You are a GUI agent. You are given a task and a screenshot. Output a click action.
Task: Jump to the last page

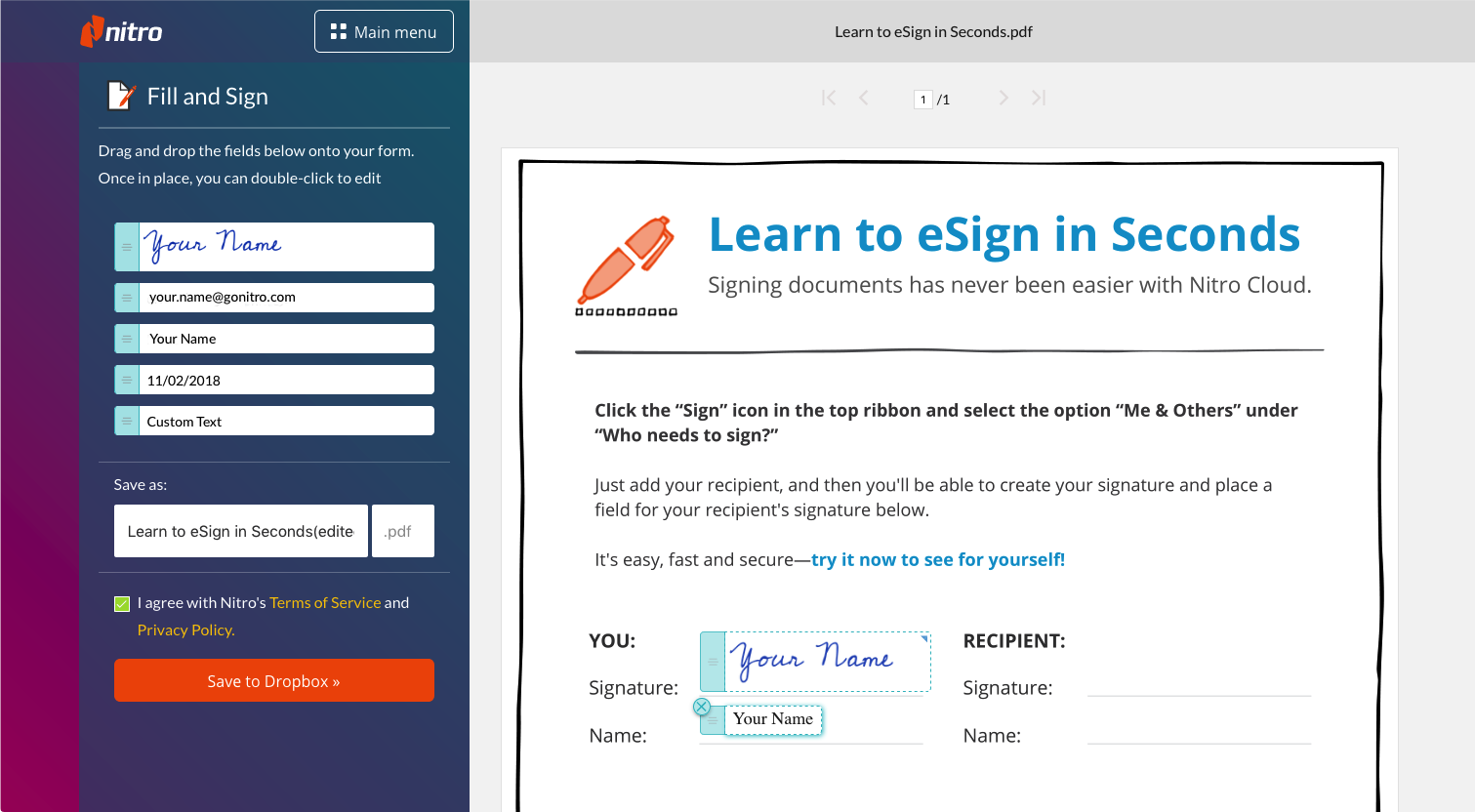coord(1039,98)
